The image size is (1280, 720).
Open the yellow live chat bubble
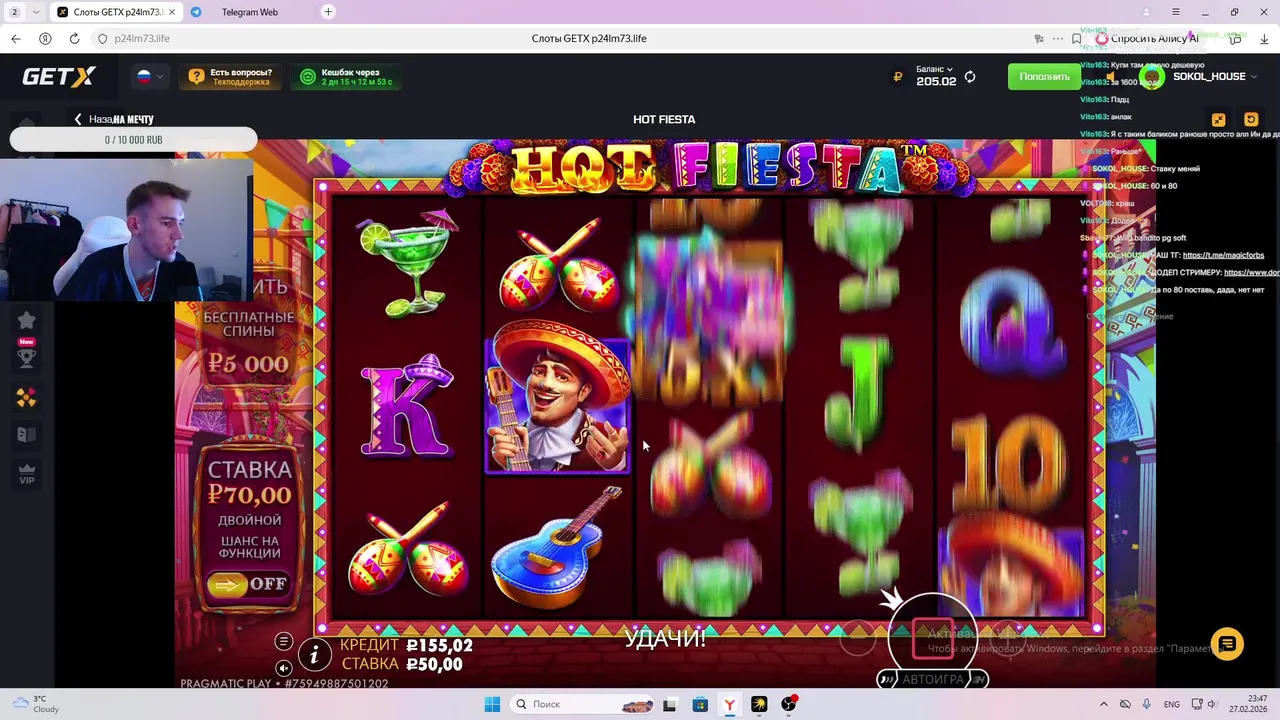pyautogui.click(x=1227, y=644)
